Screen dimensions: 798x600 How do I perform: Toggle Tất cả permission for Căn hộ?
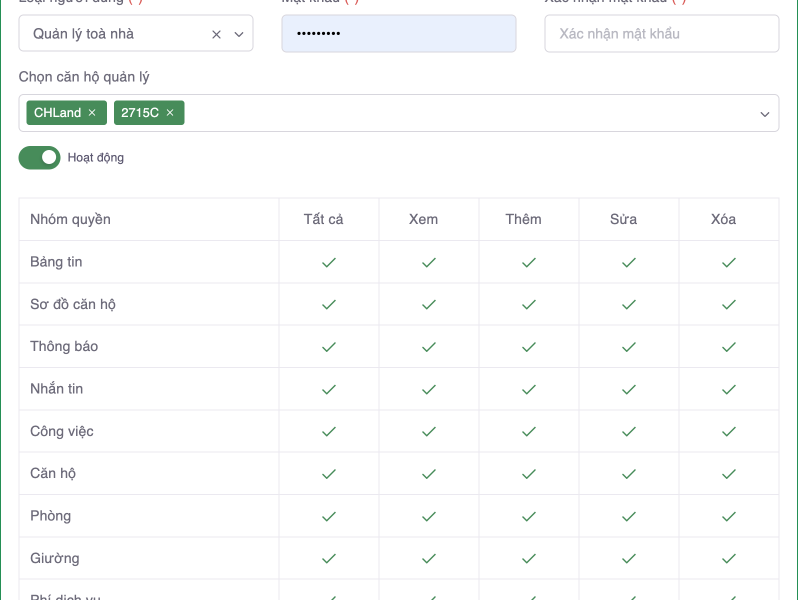[x=328, y=474]
